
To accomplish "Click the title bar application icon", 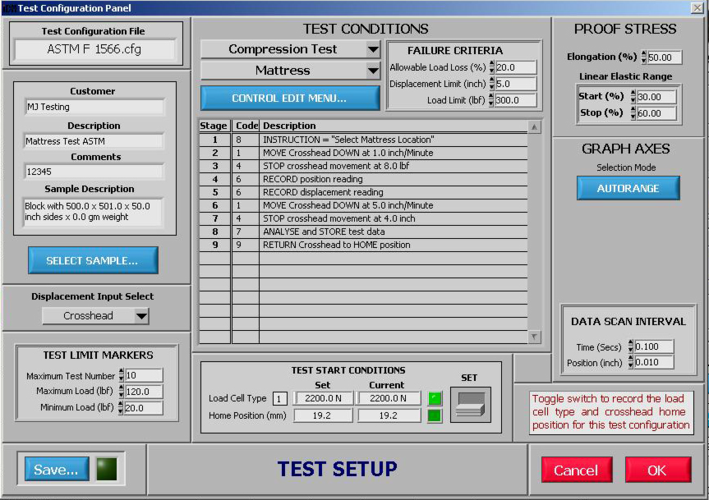I will coord(9,8).
